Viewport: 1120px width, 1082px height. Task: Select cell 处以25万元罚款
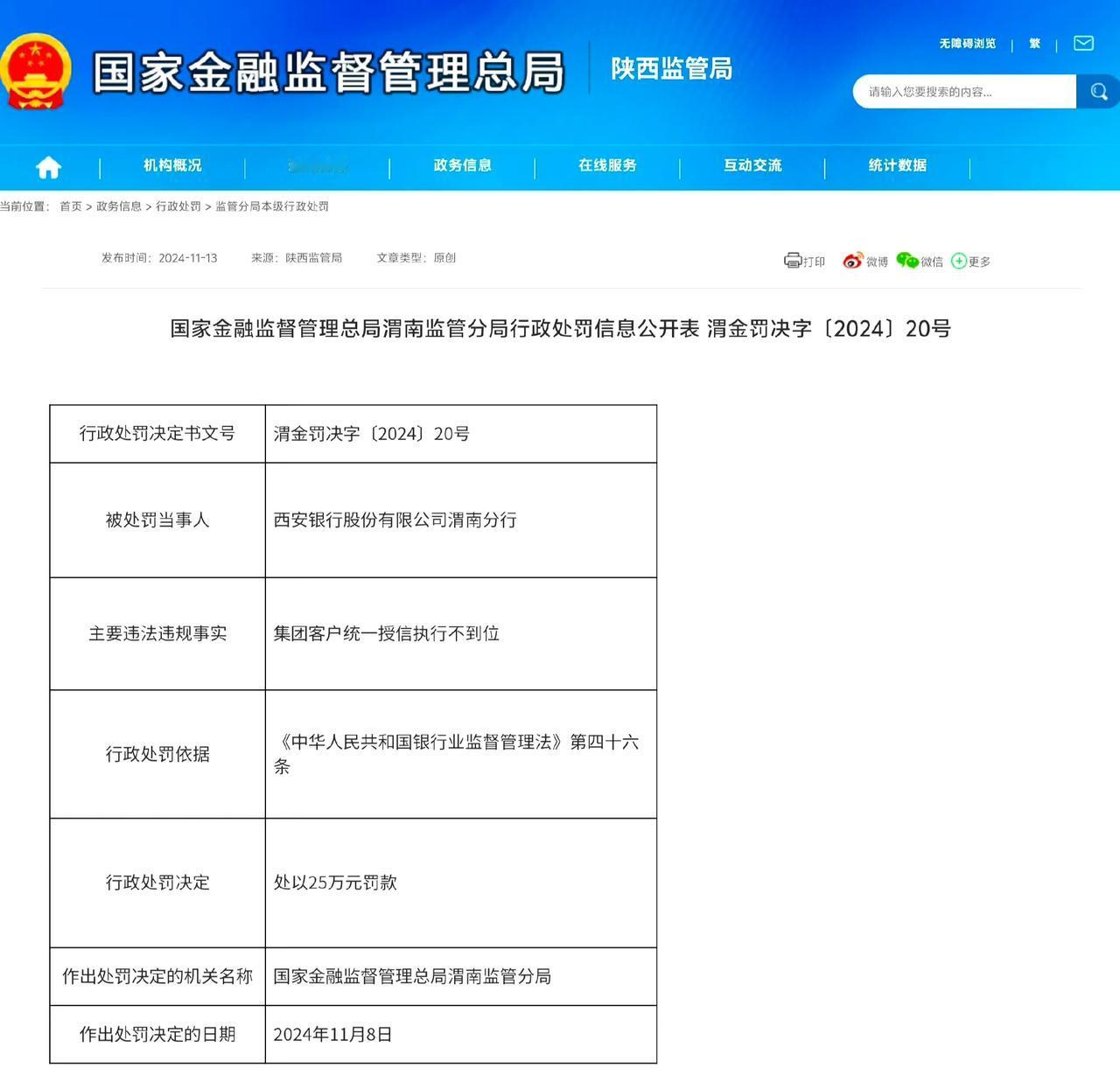461,883
